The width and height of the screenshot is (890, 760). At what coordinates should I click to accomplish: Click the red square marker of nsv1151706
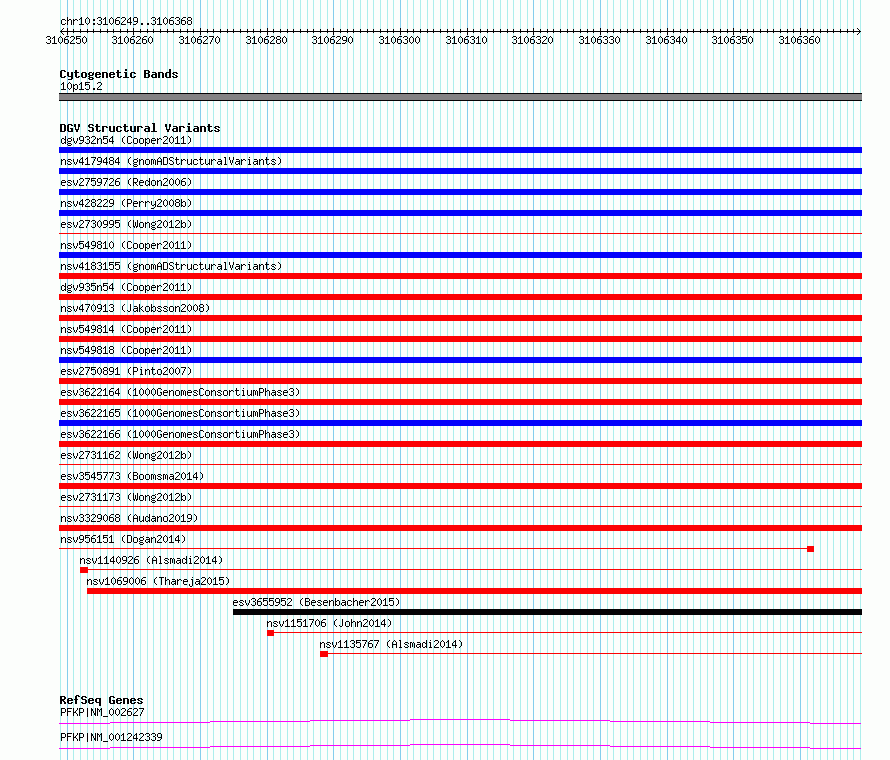pos(271,633)
